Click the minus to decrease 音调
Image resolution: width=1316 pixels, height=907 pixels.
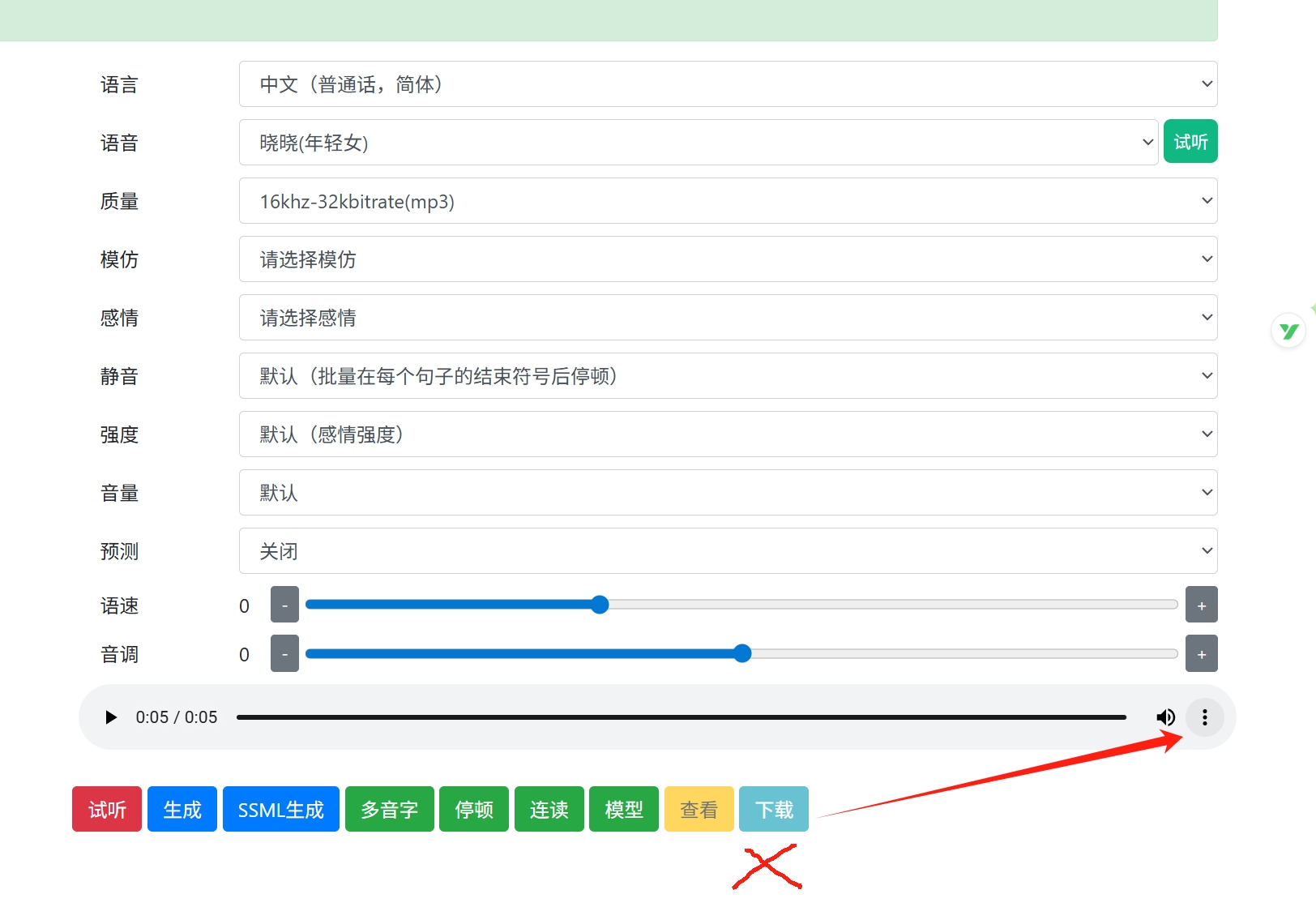pos(284,653)
